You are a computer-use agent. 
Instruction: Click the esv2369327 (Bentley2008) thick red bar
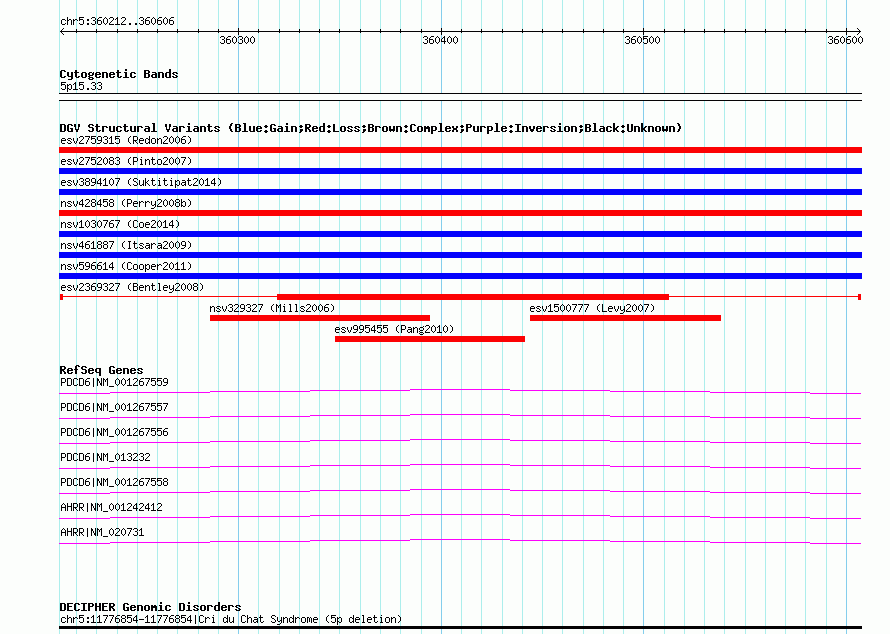click(x=473, y=297)
